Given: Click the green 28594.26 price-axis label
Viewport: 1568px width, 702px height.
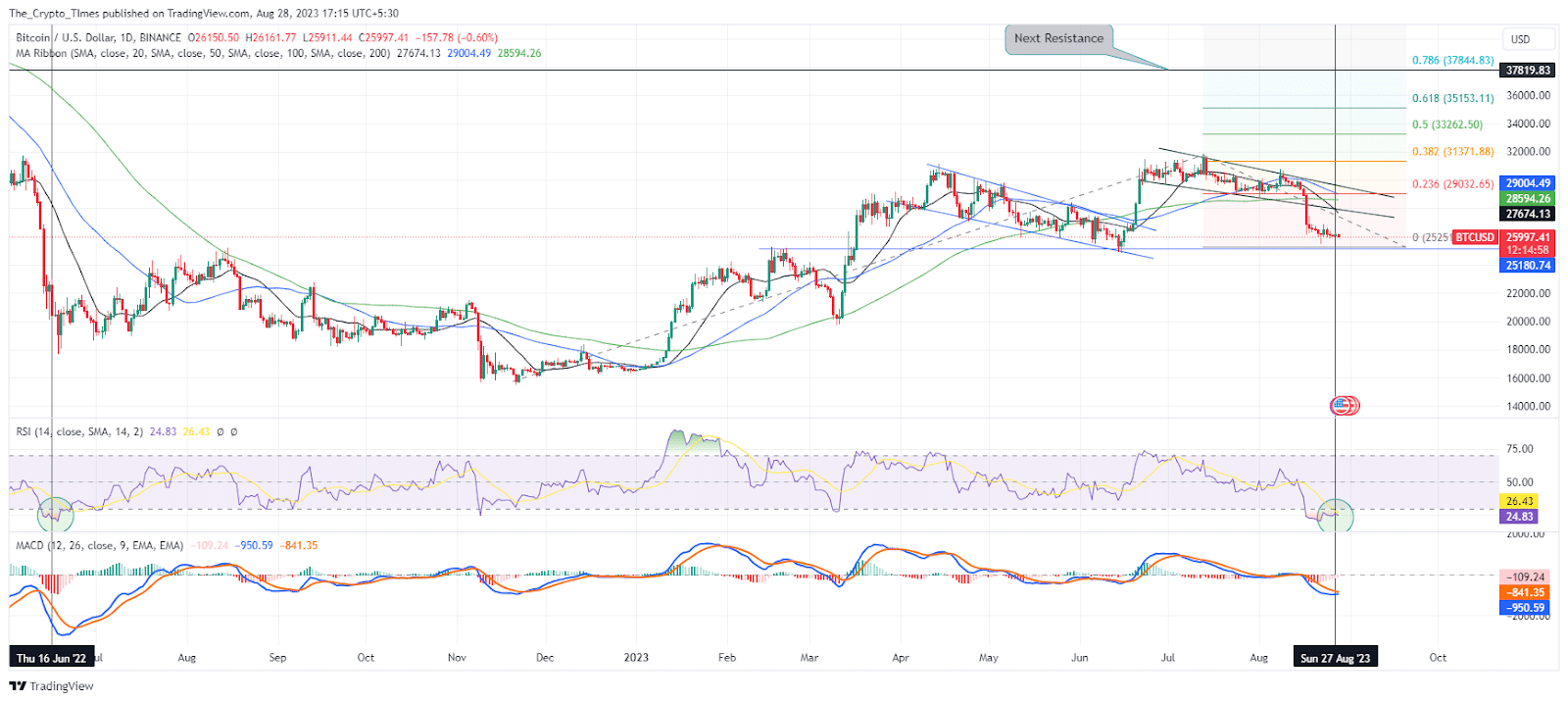Looking at the screenshot, I should [1529, 198].
